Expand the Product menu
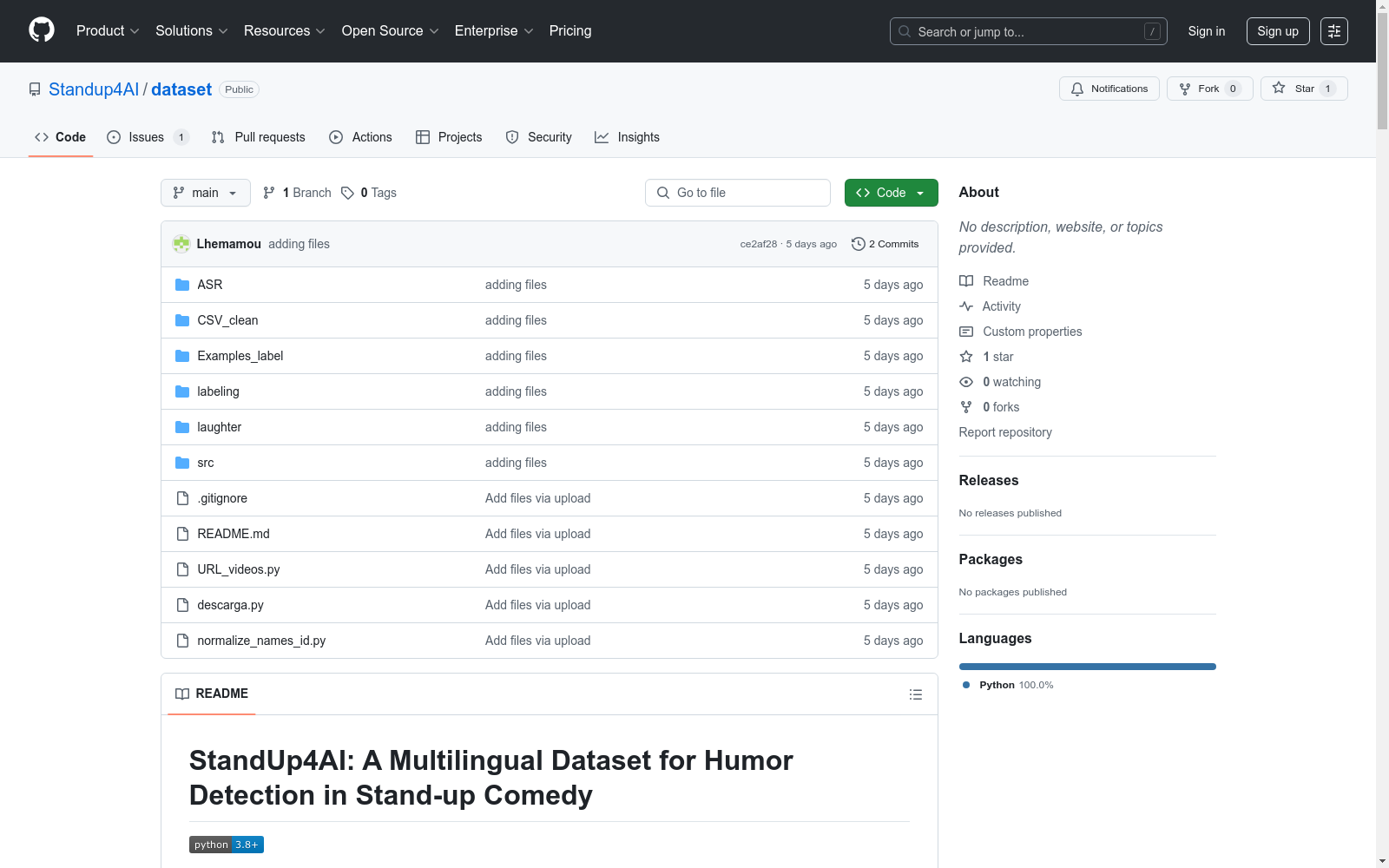The height and width of the screenshot is (868, 1389). [108, 31]
